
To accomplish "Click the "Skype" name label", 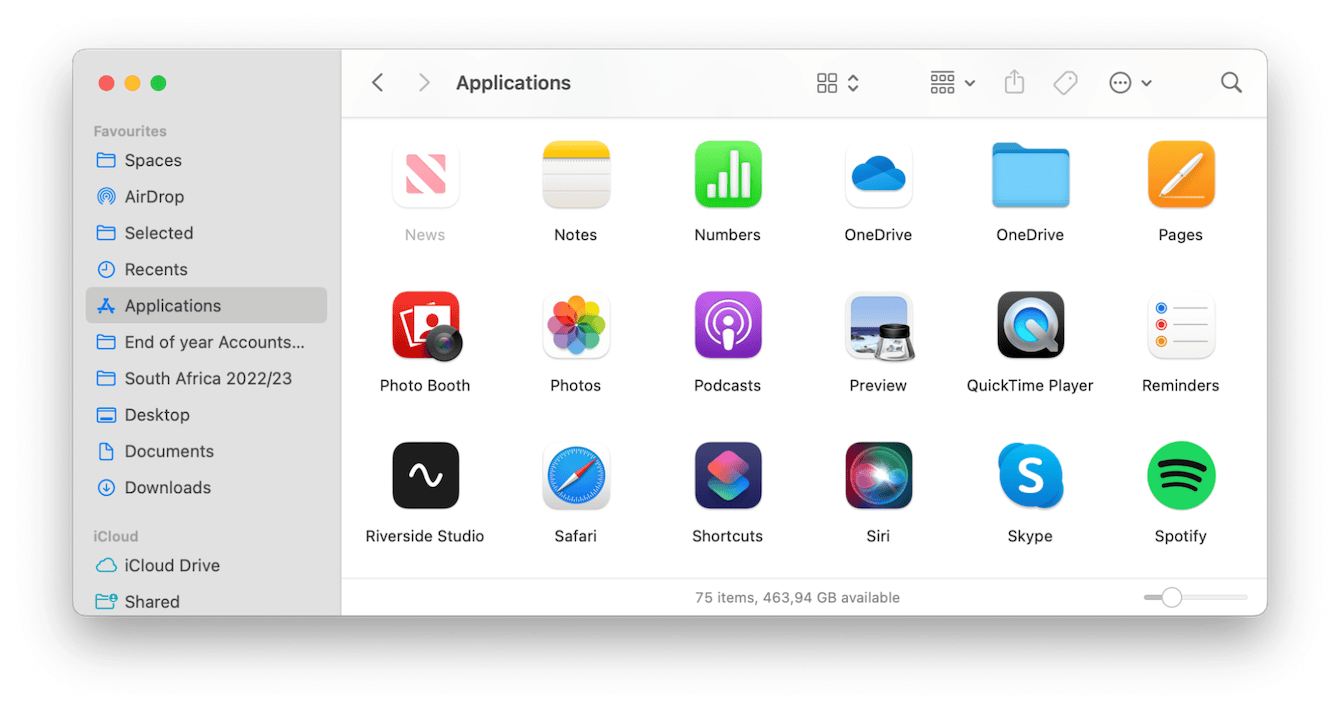I will pyautogui.click(x=1030, y=536).
